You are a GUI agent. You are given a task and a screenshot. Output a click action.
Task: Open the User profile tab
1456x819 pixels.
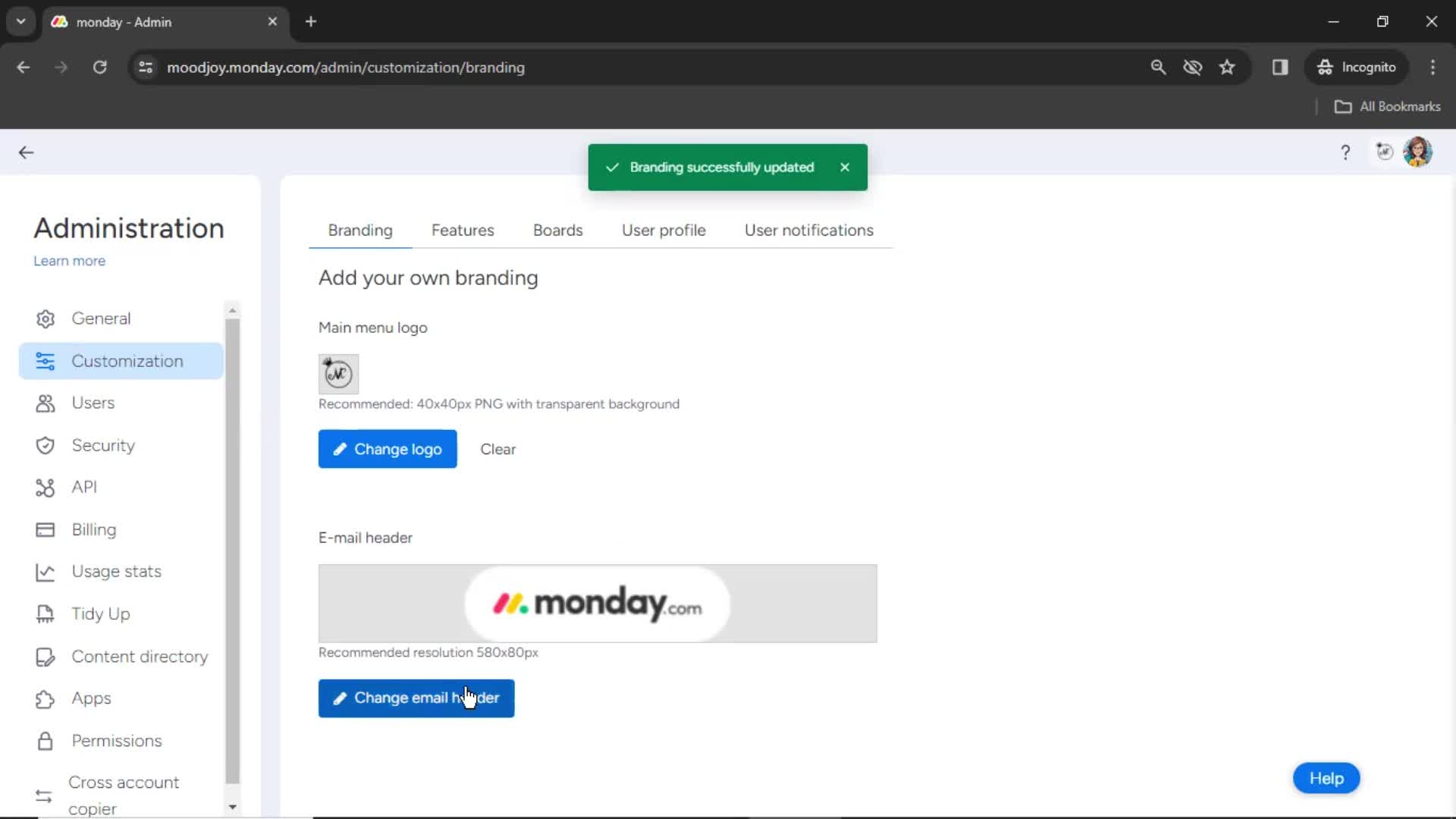click(664, 230)
